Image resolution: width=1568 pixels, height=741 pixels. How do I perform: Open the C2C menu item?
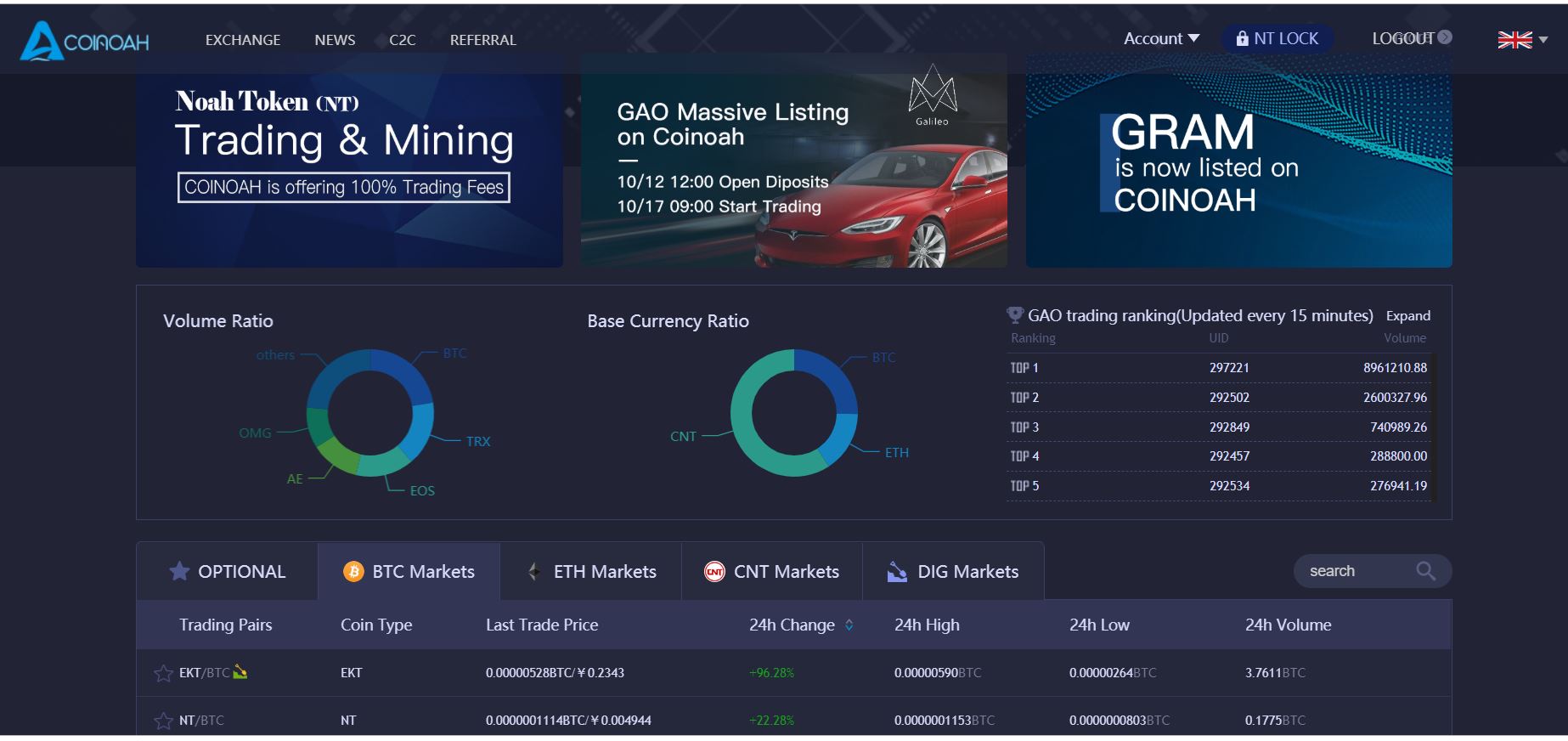pos(403,40)
